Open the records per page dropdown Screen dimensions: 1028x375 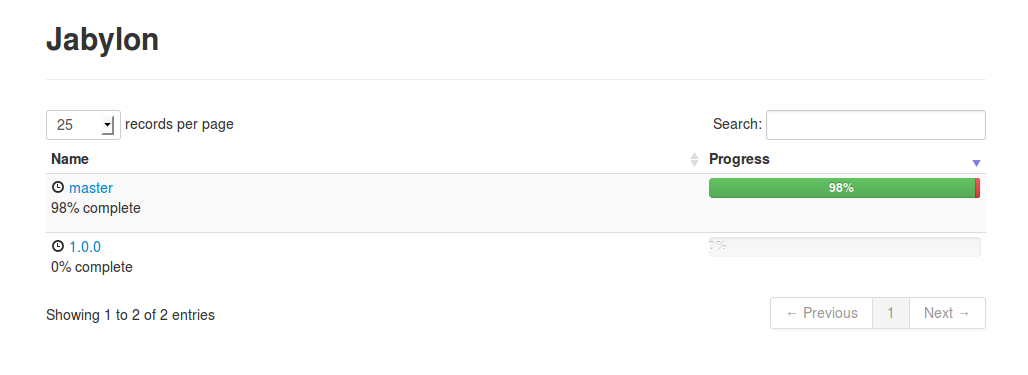pyautogui.click(x=83, y=125)
